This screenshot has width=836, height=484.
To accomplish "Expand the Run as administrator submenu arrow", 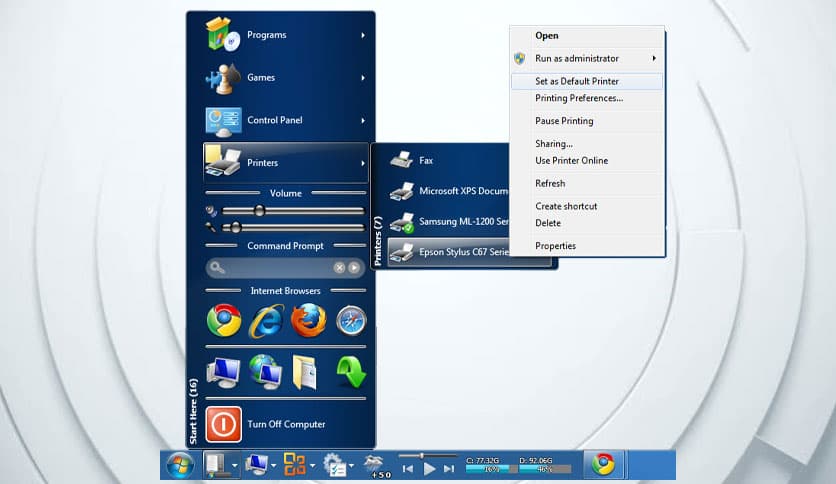I will tap(654, 58).
